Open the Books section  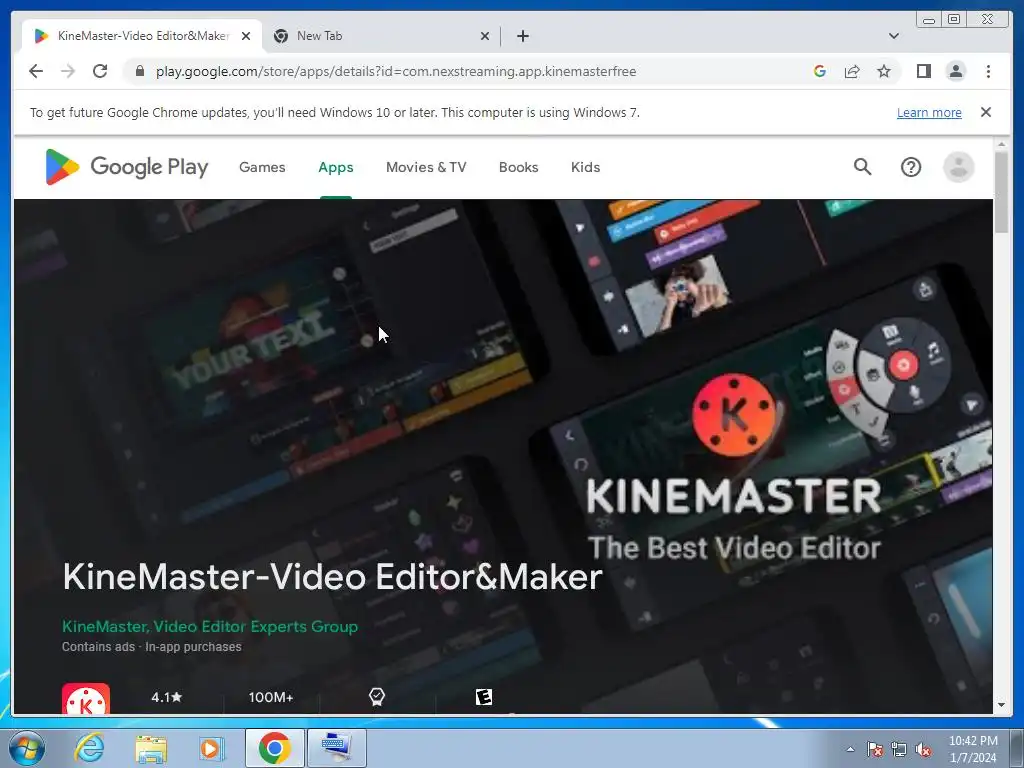pyautogui.click(x=519, y=167)
